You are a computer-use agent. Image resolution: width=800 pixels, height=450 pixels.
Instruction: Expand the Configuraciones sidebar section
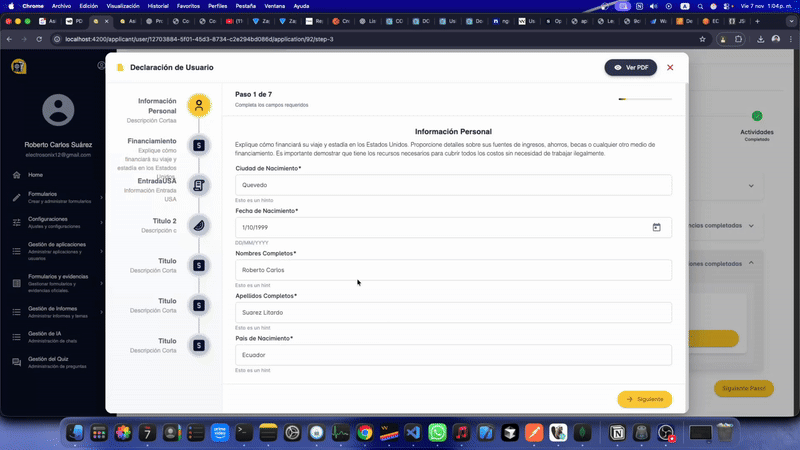[x=55, y=222]
